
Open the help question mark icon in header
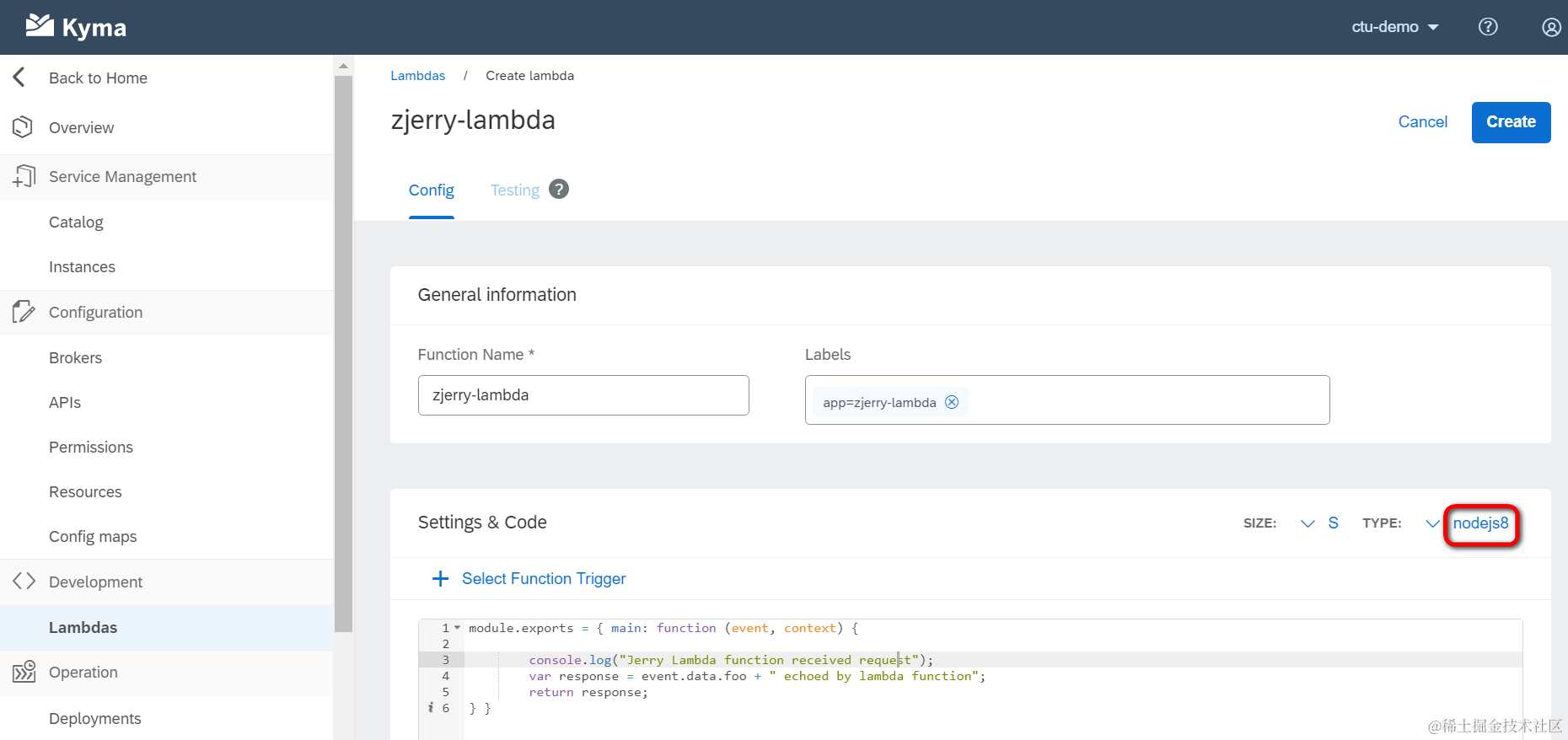click(1488, 27)
